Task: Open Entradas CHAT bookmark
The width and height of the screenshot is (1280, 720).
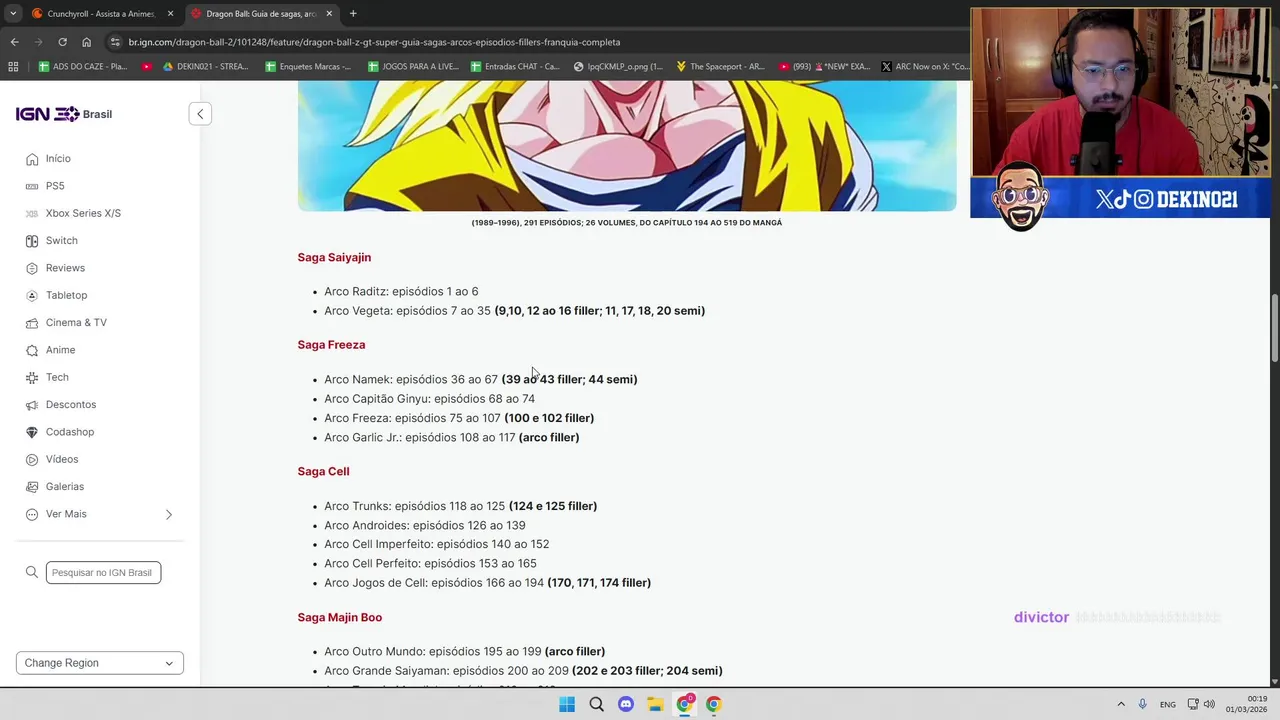Action: [515, 67]
